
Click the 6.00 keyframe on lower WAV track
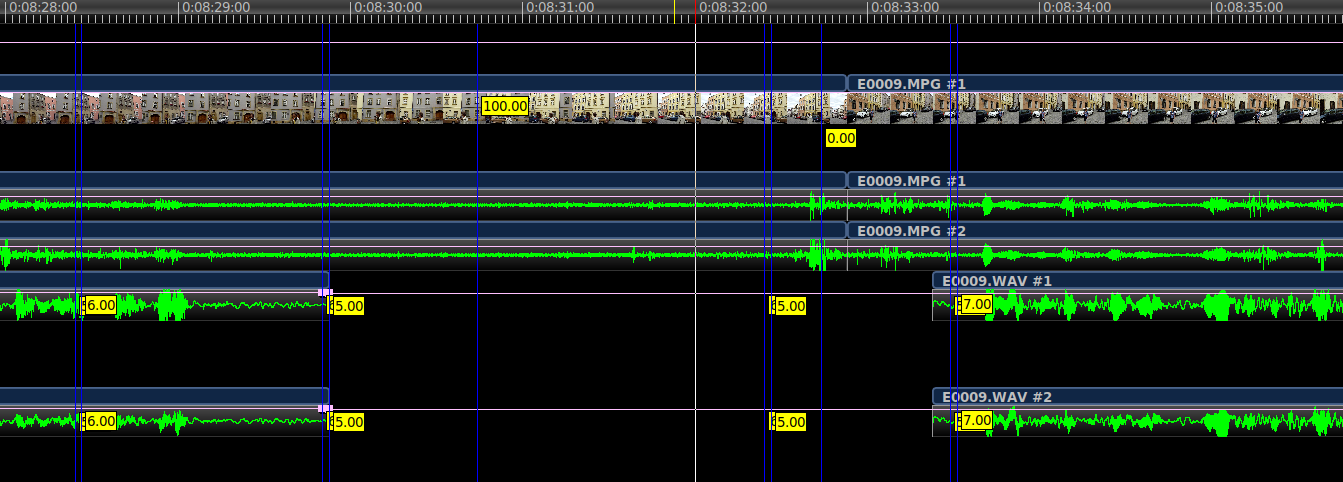[x=100, y=421]
